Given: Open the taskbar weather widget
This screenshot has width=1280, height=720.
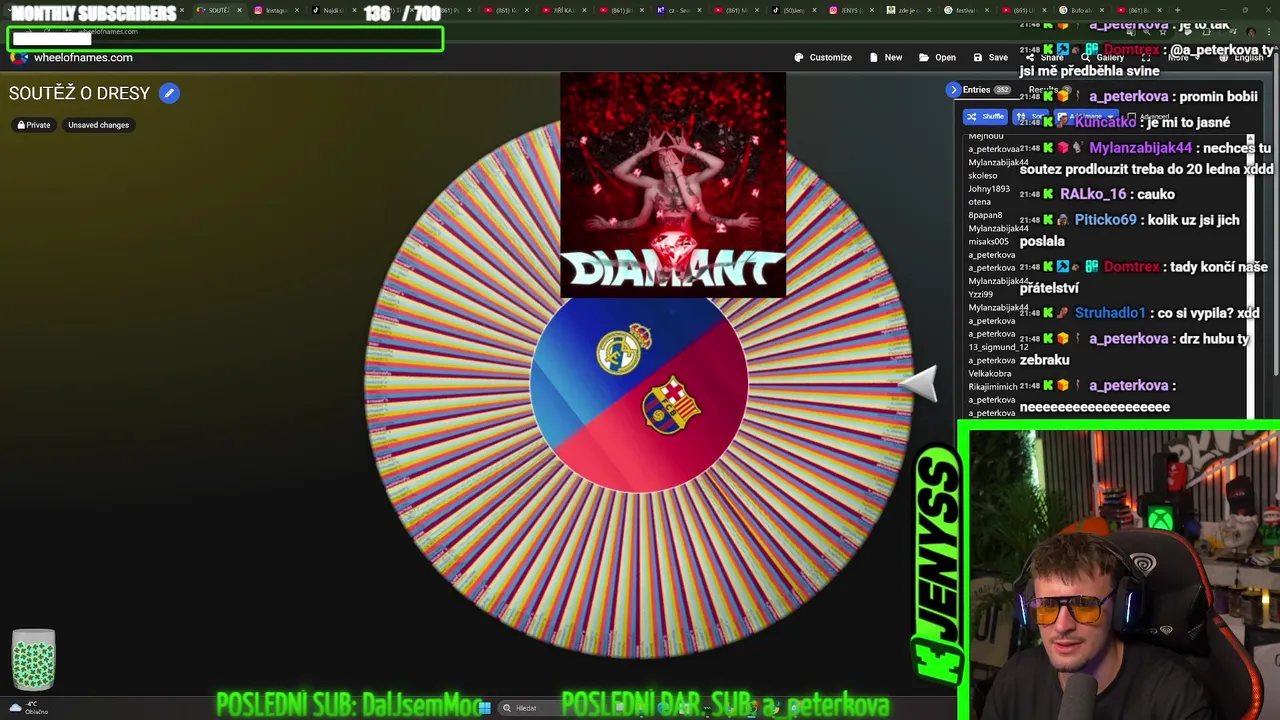Looking at the screenshot, I should click(x=28, y=708).
